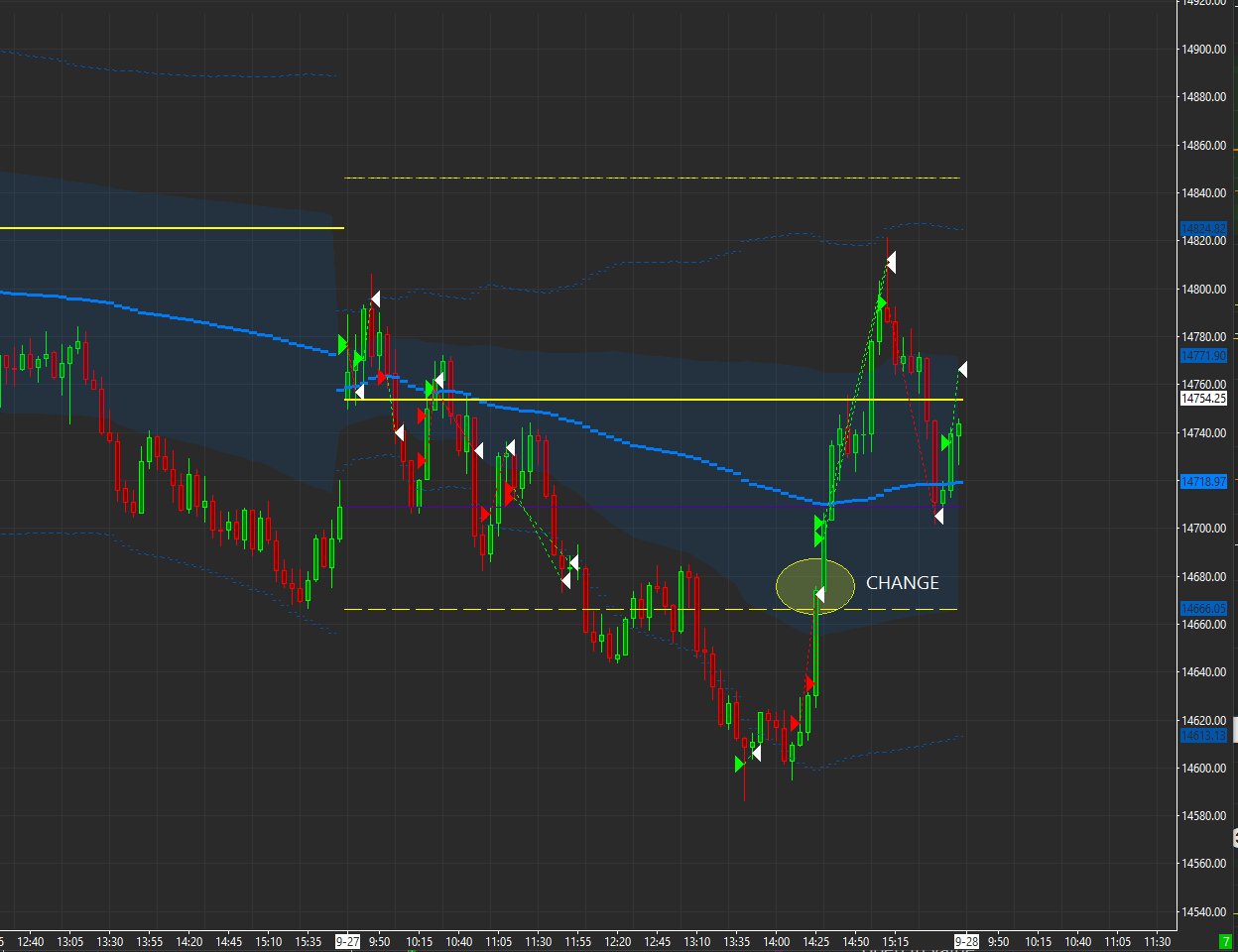Click the 14580.00 price axis label

pos(1203,816)
